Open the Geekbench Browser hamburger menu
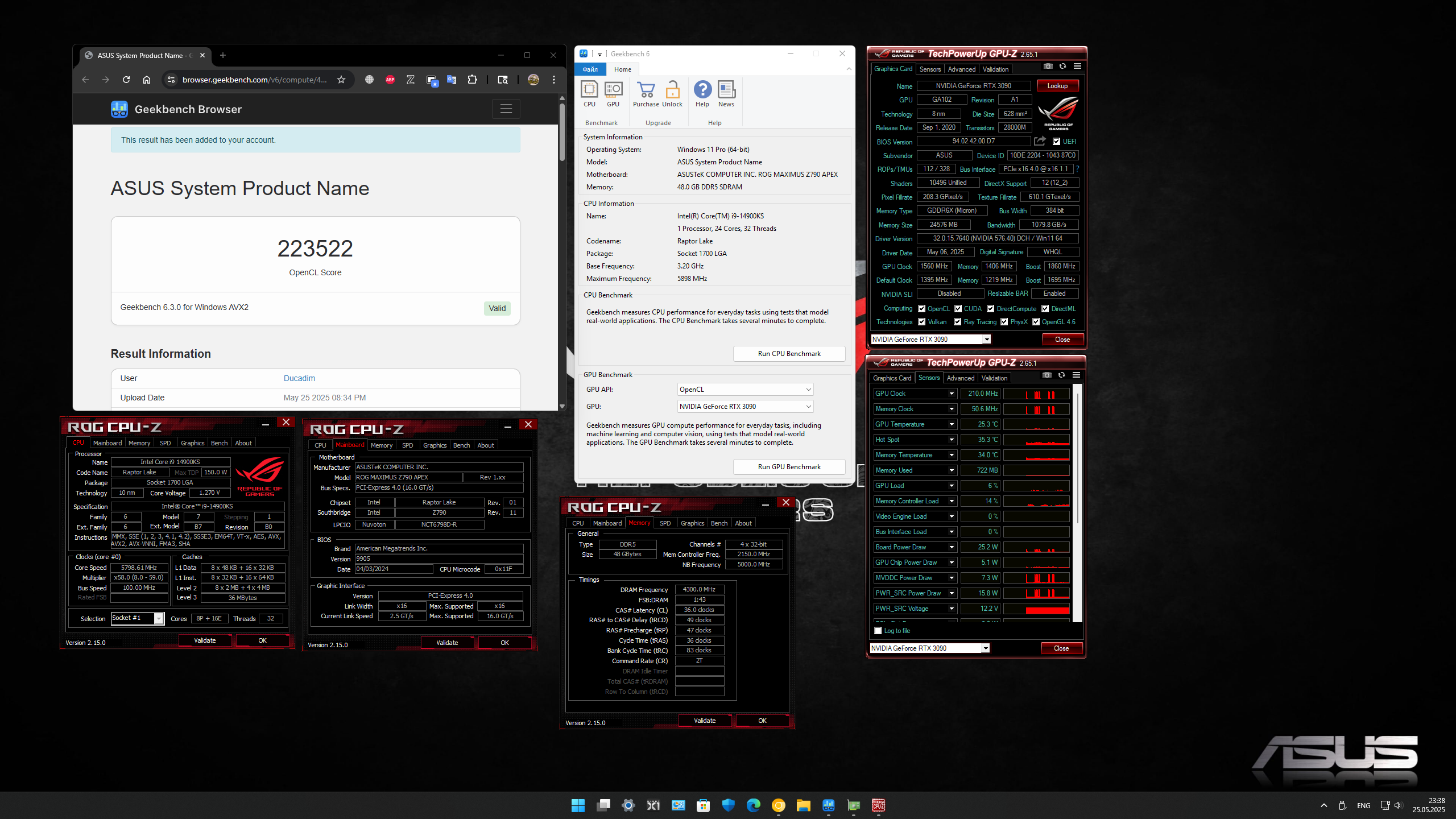The width and height of the screenshot is (1456, 819). tap(506, 109)
